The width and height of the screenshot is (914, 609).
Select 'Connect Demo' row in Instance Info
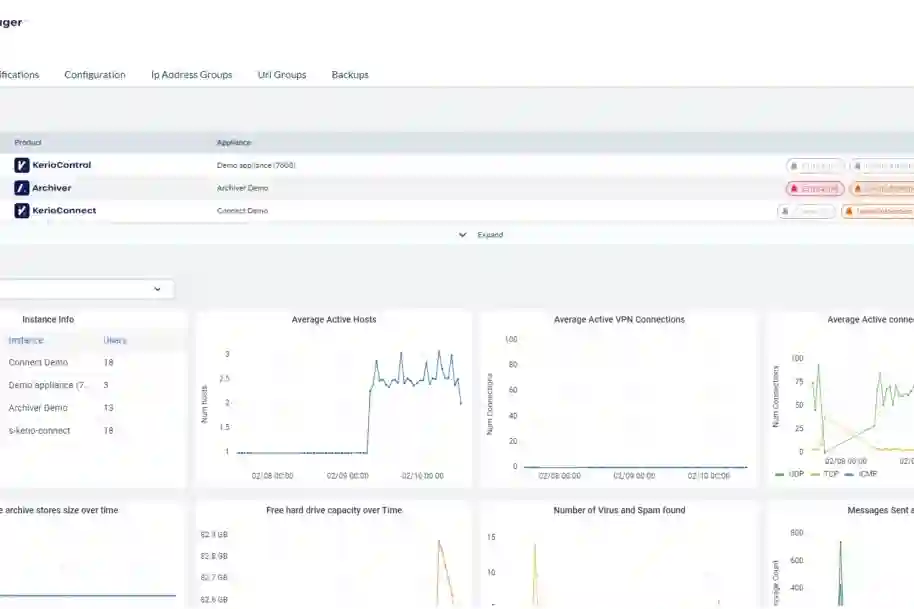click(92, 362)
